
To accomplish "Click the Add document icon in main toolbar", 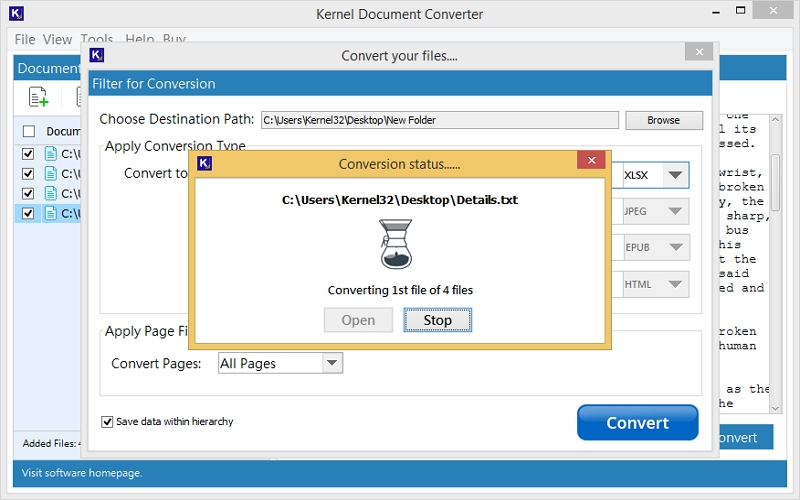I will [38, 97].
